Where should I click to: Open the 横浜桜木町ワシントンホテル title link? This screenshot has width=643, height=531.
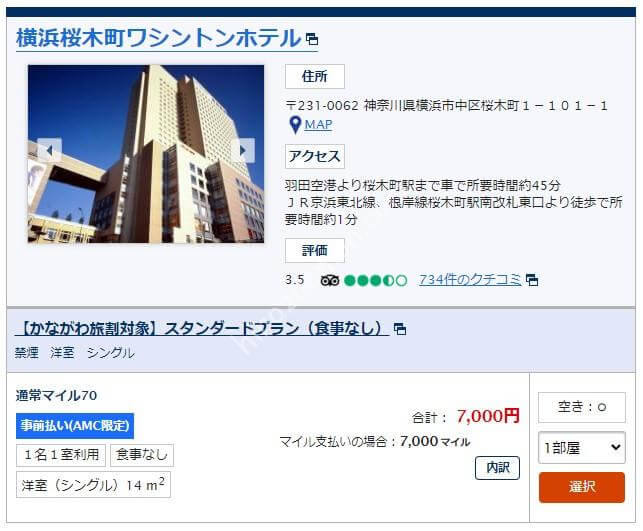158,38
